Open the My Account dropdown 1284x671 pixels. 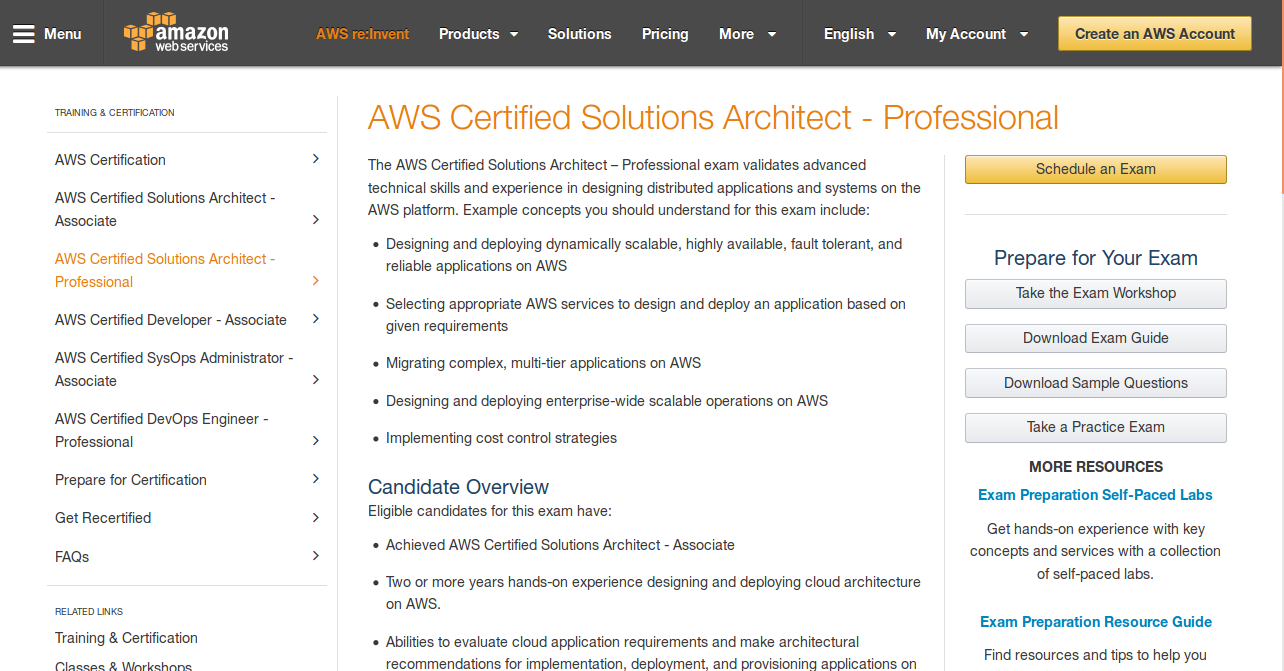[977, 34]
